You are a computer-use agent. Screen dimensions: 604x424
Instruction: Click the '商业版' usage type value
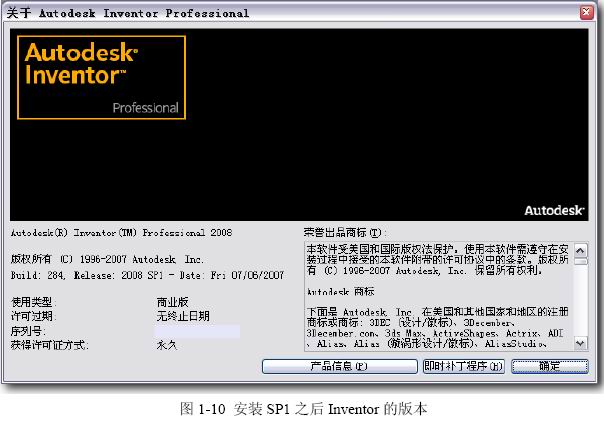coord(173,302)
